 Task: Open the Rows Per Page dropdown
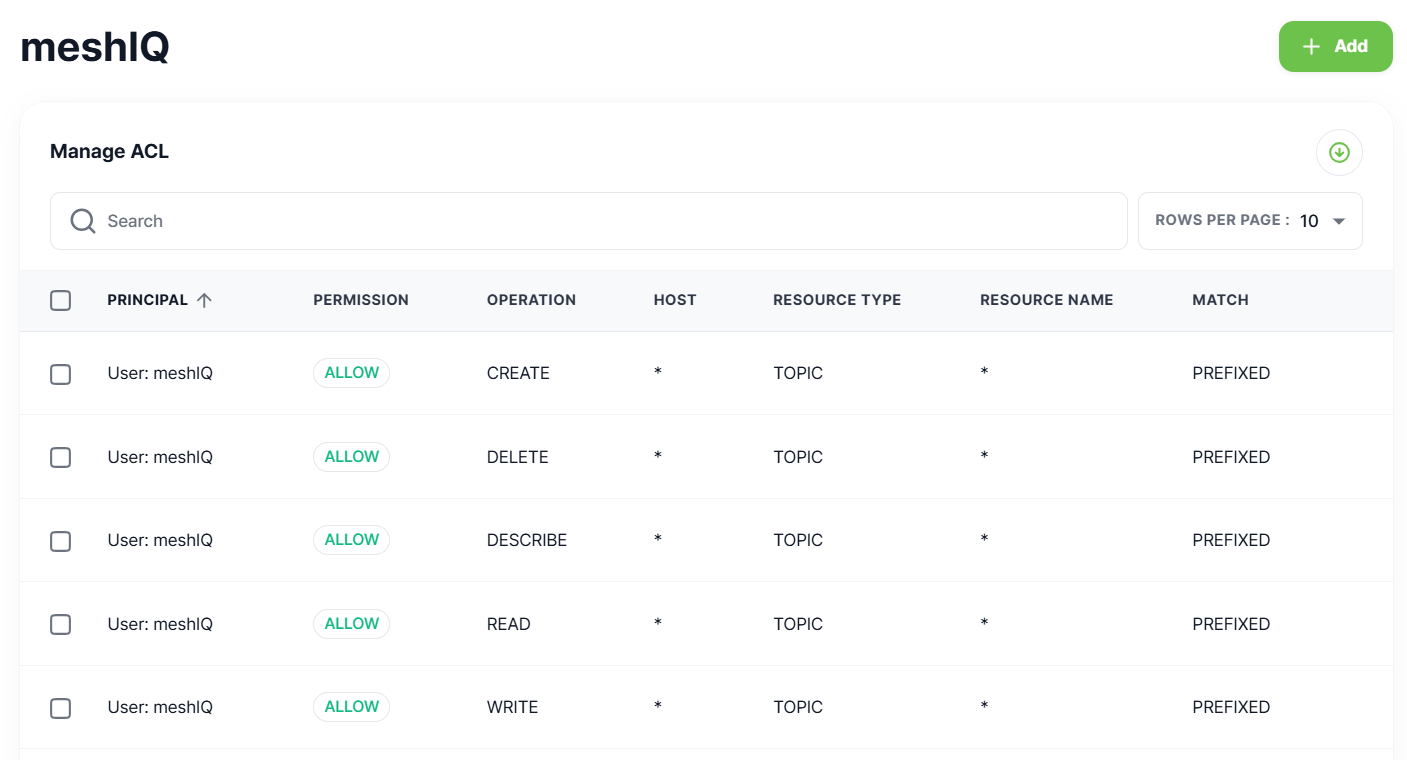[x=1250, y=221]
